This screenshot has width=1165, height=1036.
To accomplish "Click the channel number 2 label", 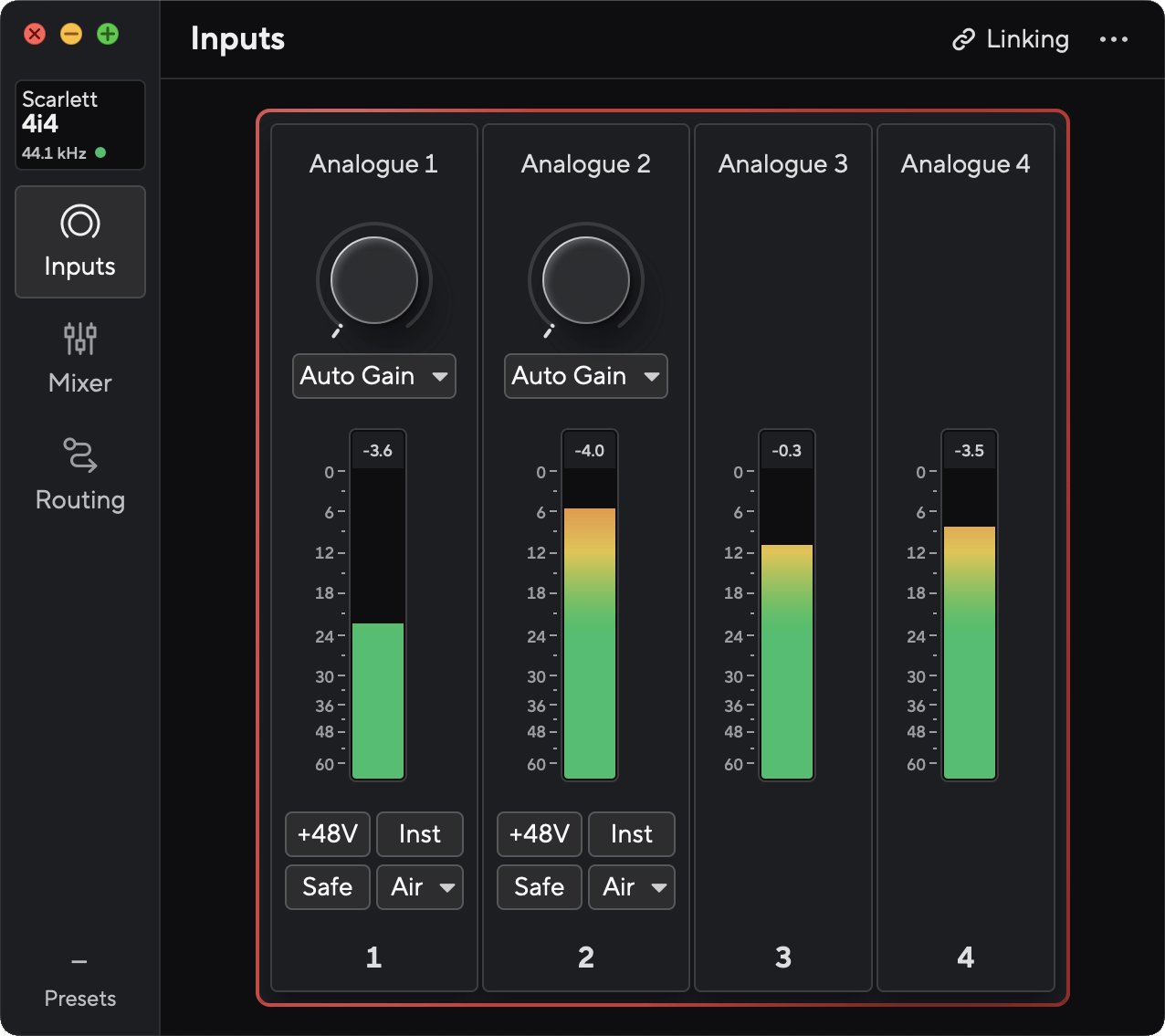I will 586,958.
